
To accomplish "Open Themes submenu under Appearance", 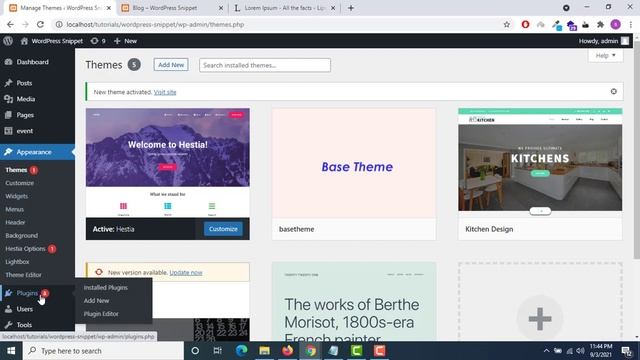I will (16, 170).
